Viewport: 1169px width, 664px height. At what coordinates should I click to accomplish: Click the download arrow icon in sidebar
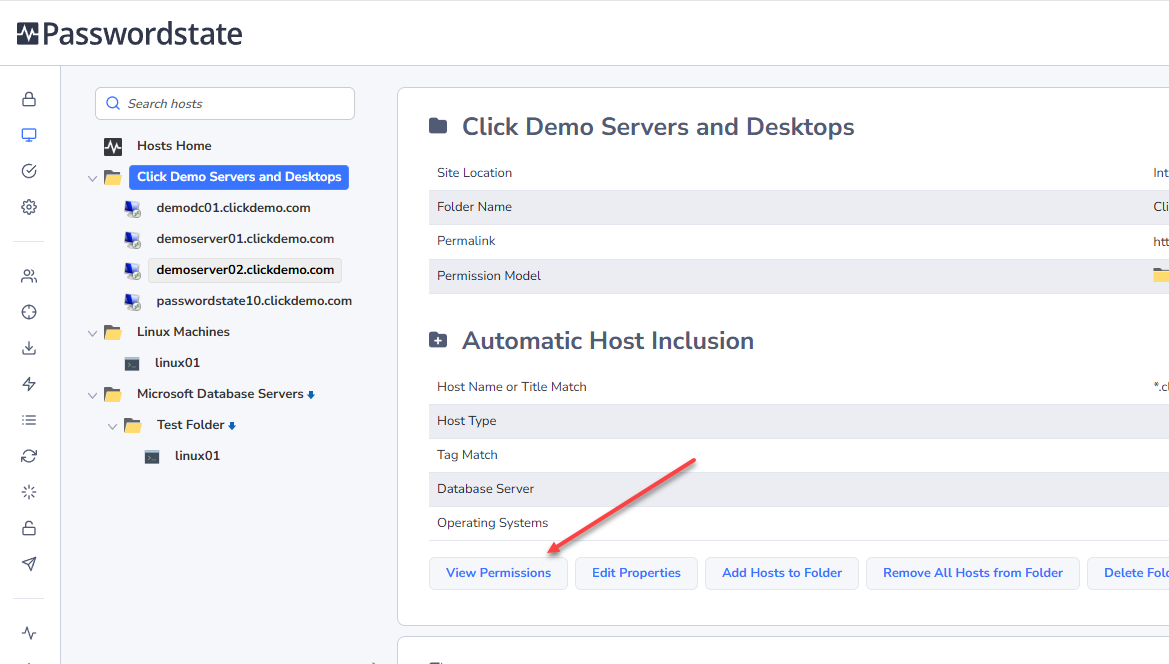[29, 348]
